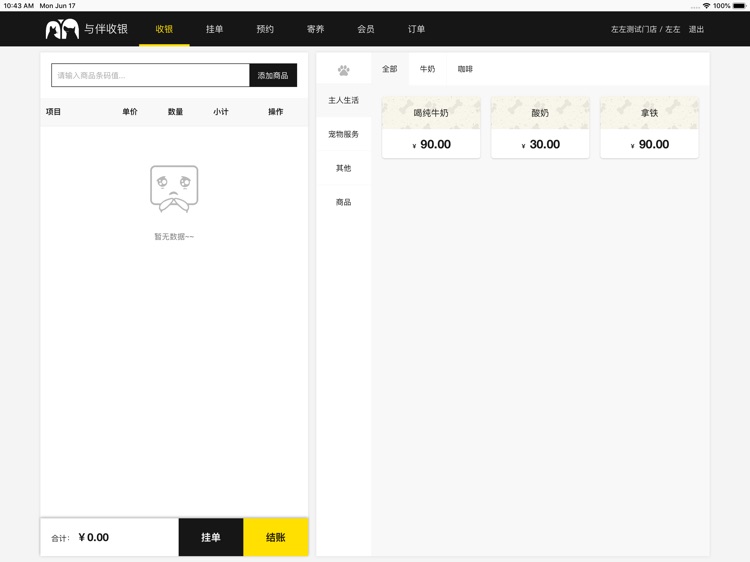Filter by the 牛奶 subcategory

pyautogui.click(x=428, y=69)
